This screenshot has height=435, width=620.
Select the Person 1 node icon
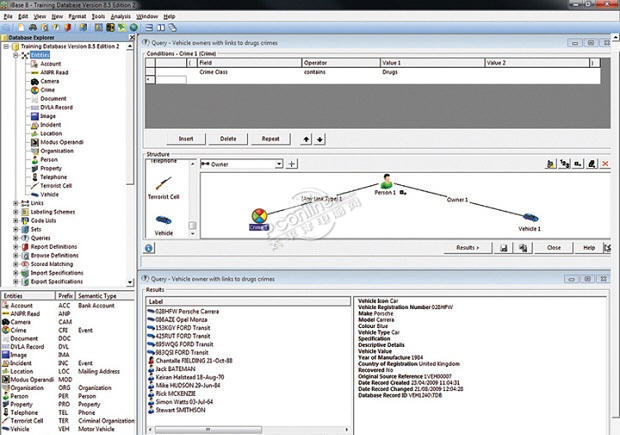tap(388, 184)
